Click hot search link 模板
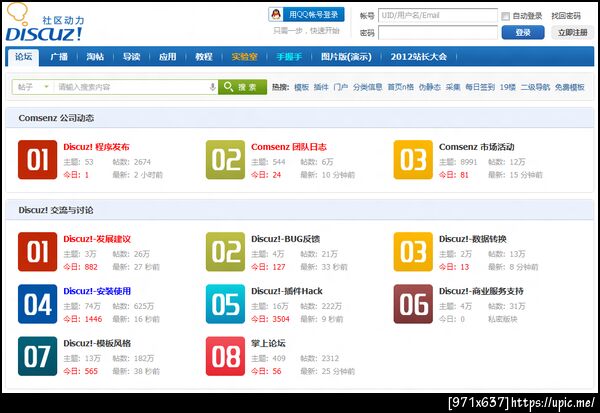The width and height of the screenshot is (600, 413). click(302, 87)
